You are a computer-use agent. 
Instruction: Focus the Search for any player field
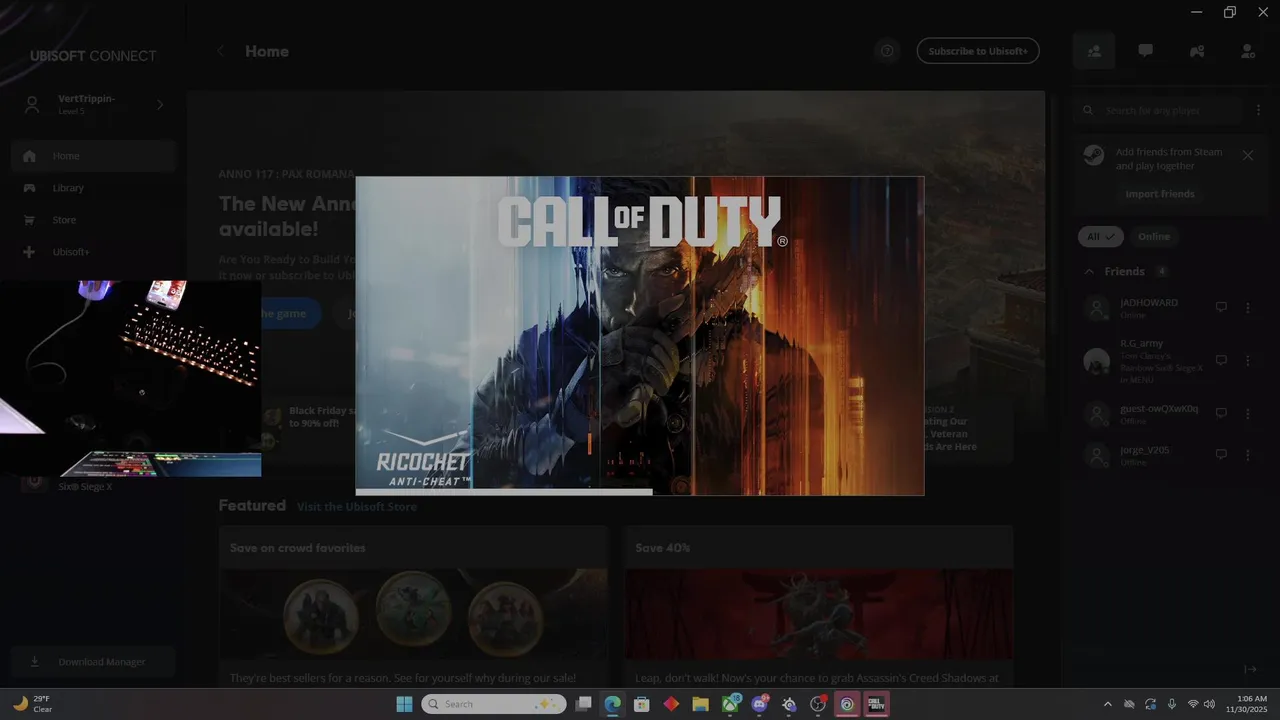click(1160, 110)
